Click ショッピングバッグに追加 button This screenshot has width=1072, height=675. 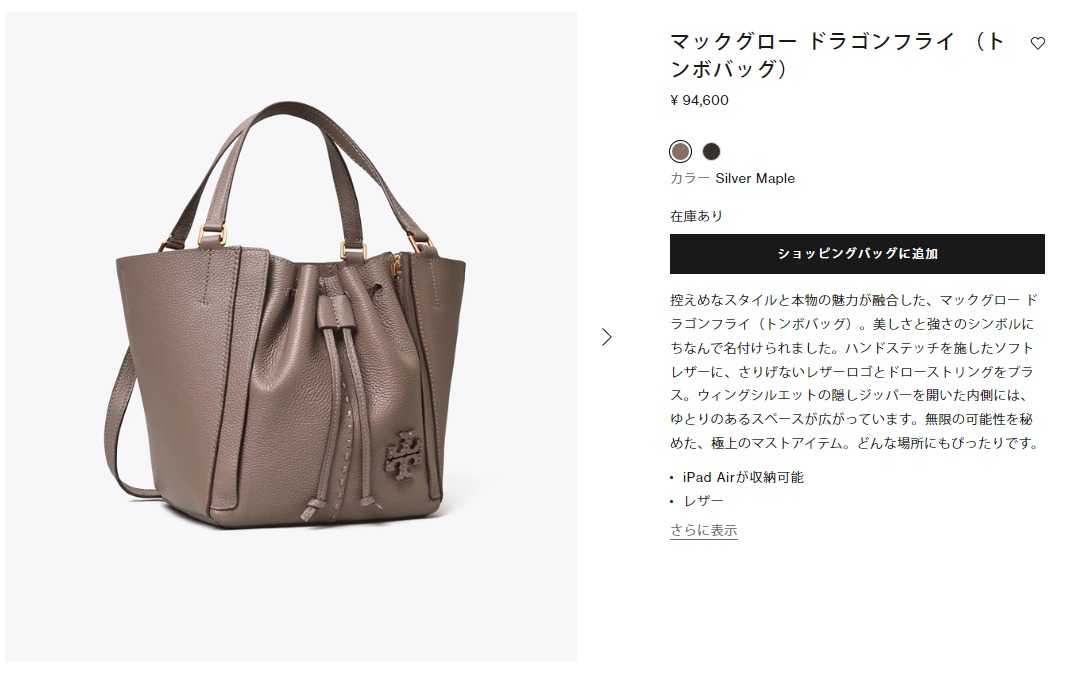tap(857, 254)
